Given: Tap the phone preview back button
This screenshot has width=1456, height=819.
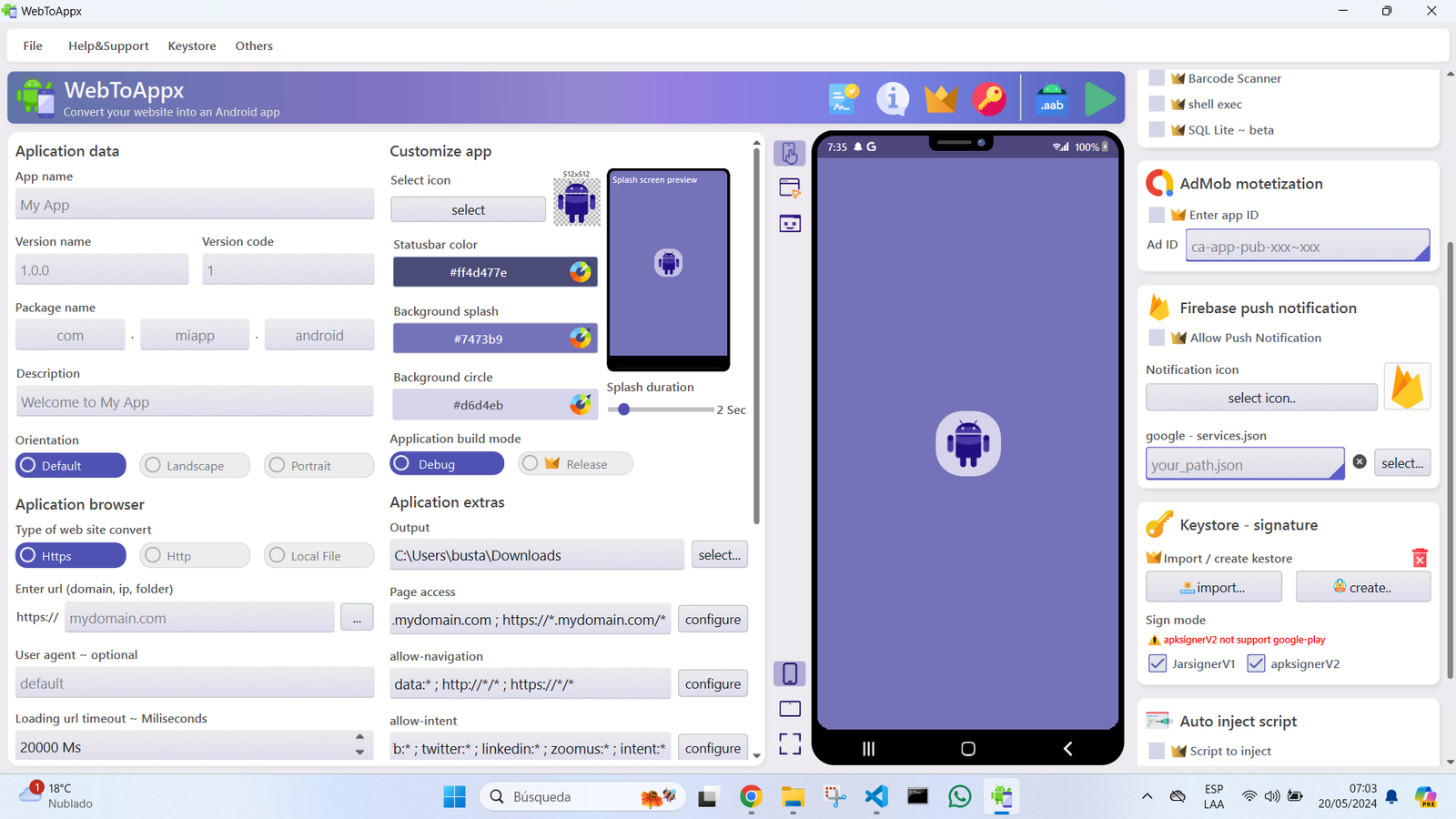Looking at the screenshot, I should [1068, 748].
